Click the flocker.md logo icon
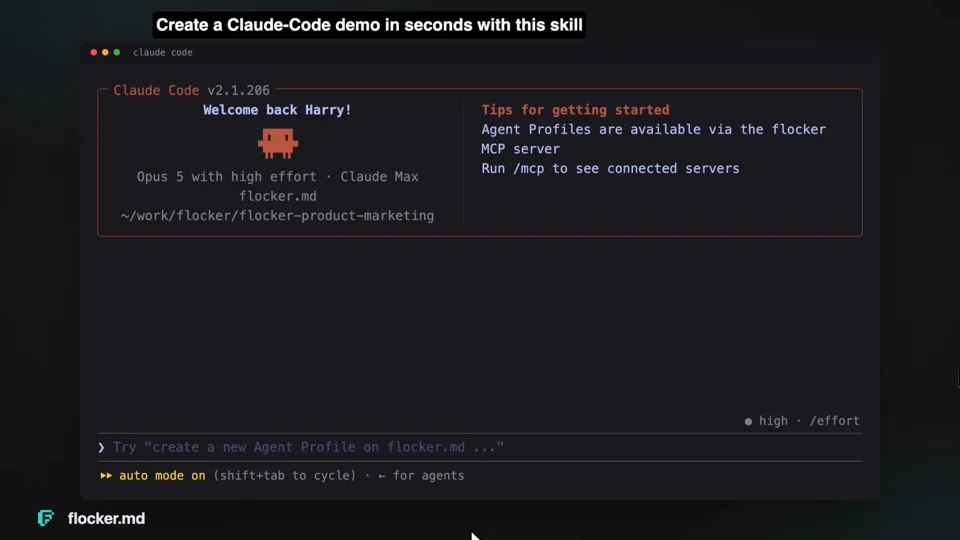Screen dimensions: 960x540 (46, 518)
